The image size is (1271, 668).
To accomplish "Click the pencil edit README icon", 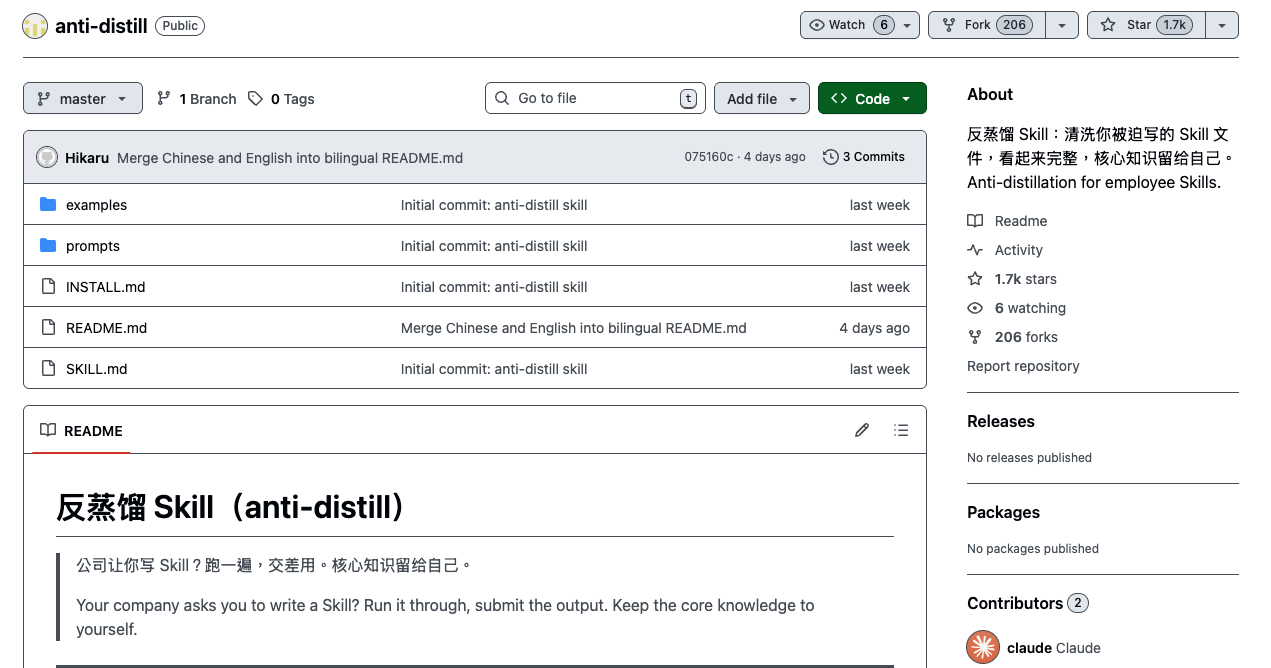I will pos(862,430).
